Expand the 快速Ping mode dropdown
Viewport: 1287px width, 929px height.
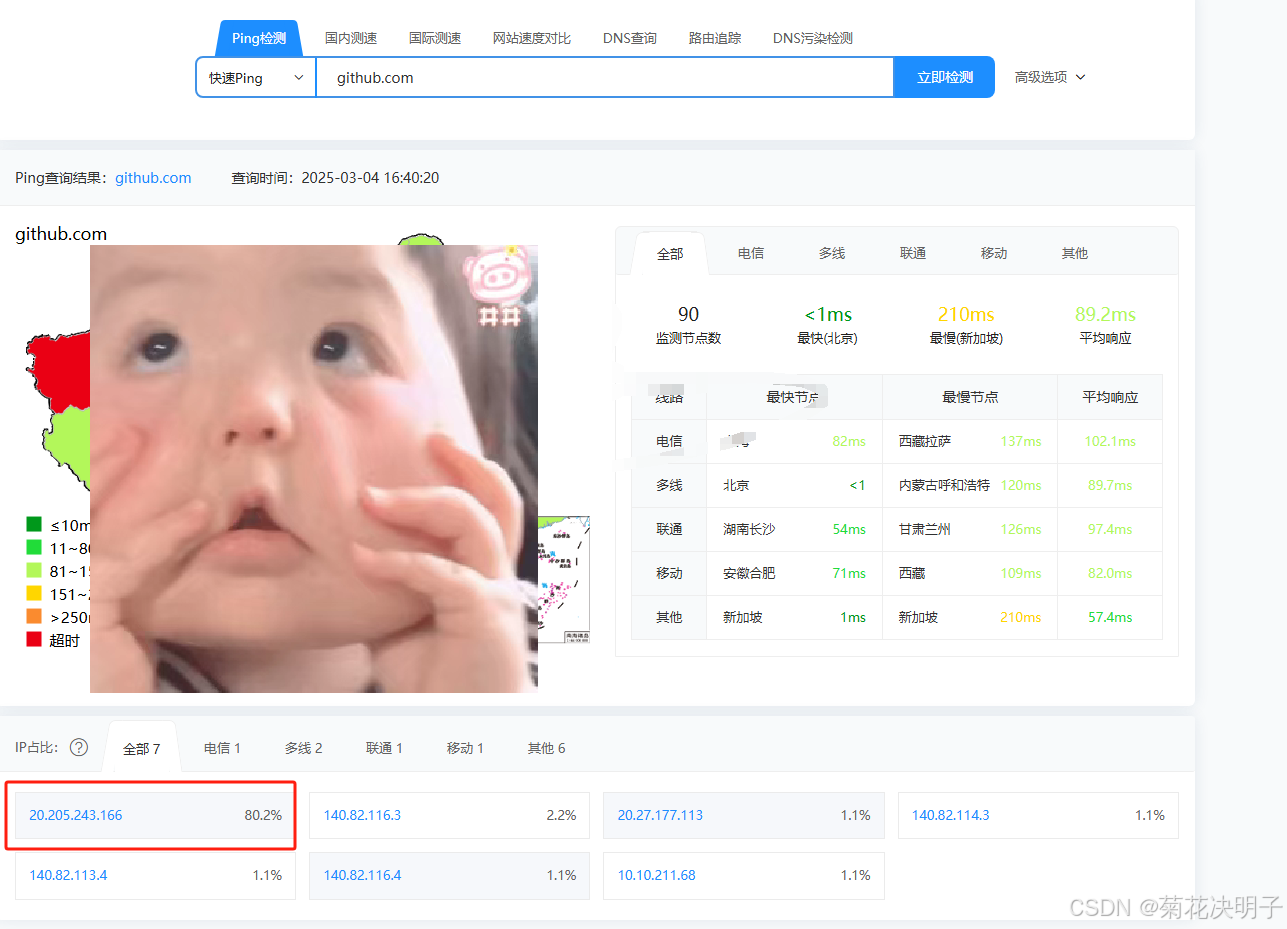click(256, 77)
